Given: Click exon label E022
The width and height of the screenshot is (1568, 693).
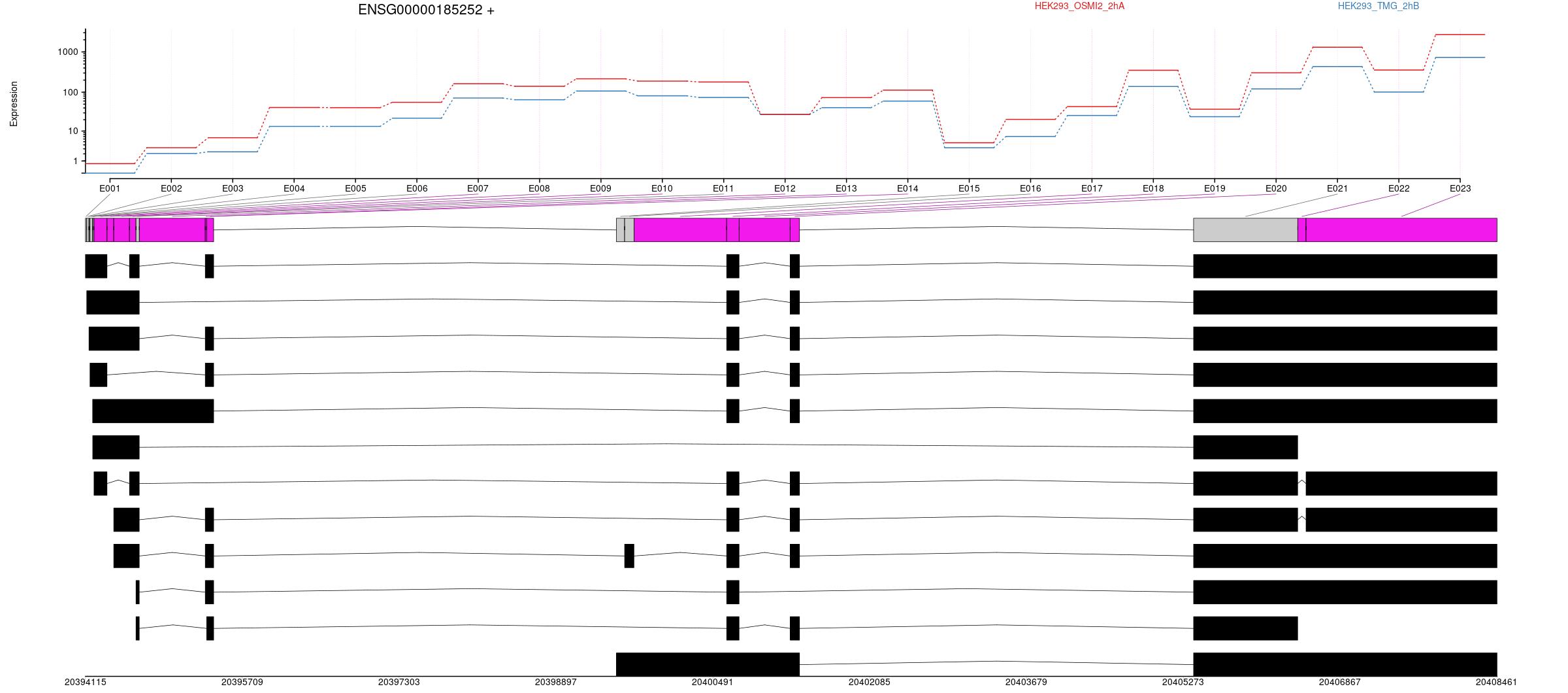Looking at the screenshot, I should [x=1399, y=188].
